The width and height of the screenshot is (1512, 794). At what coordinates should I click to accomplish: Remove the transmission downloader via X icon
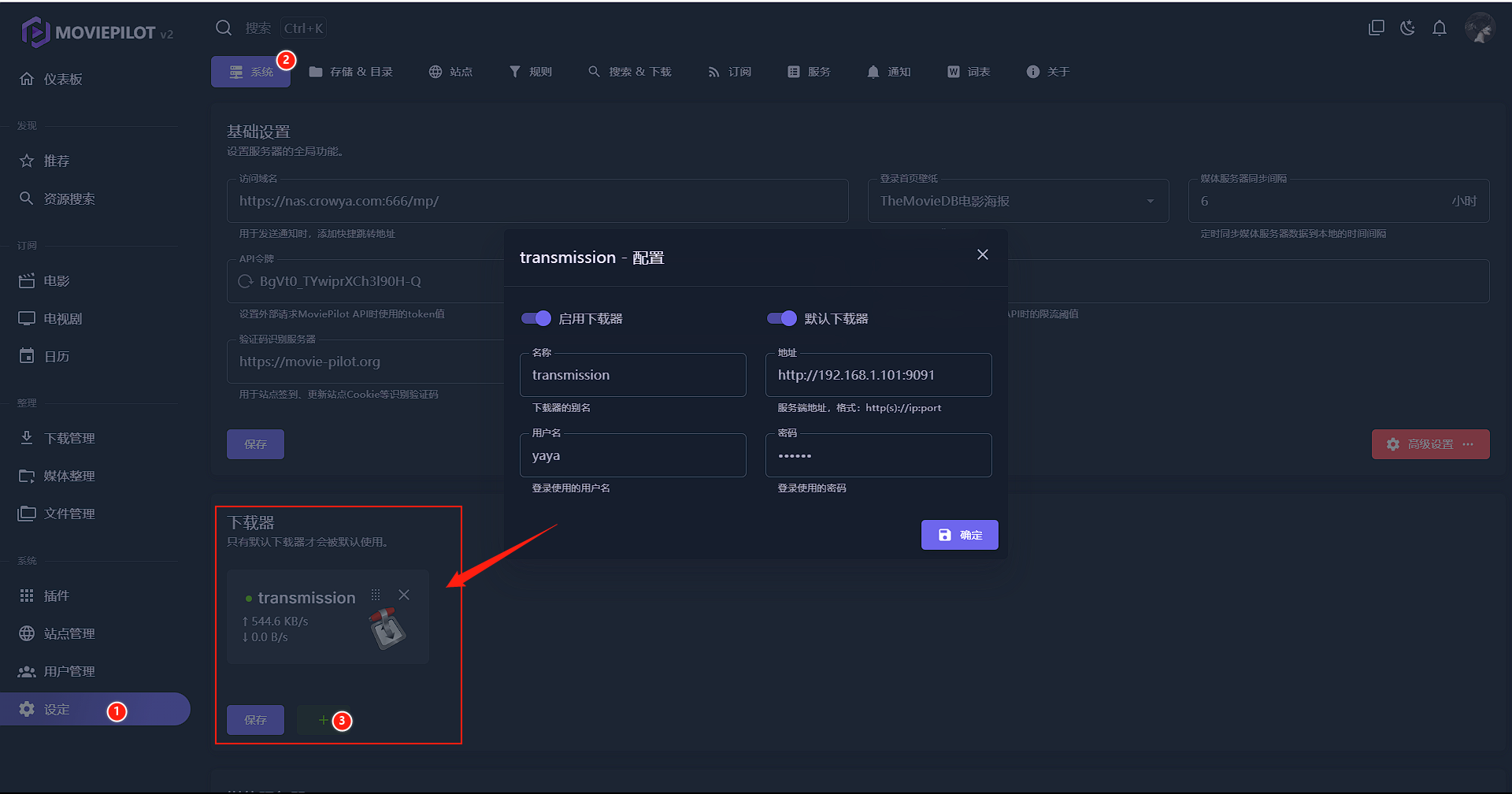tap(404, 595)
